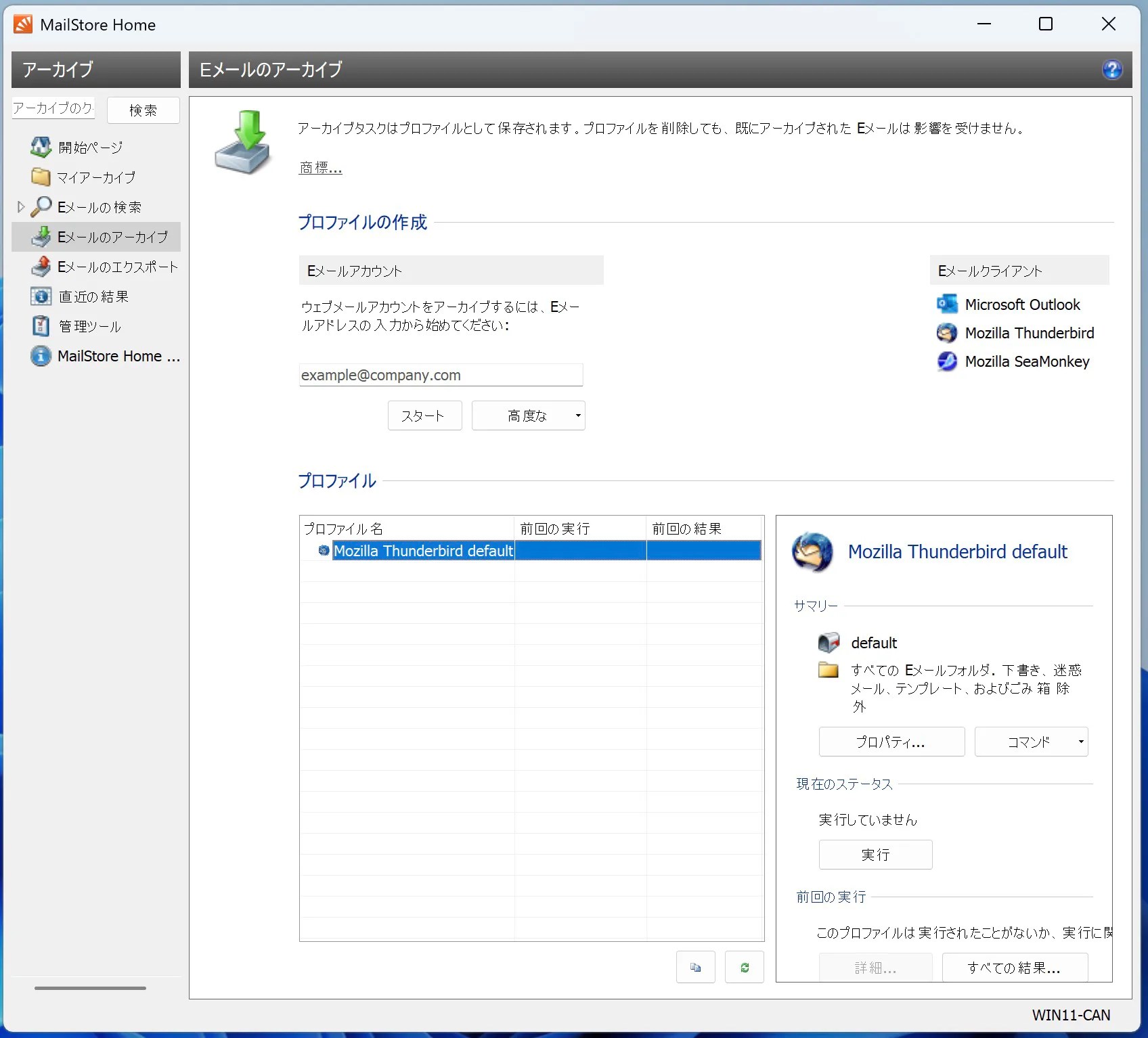This screenshot has height=1038, width=1148.
Task: Open the コマンド dropdown arrow
Action: coord(1080,742)
